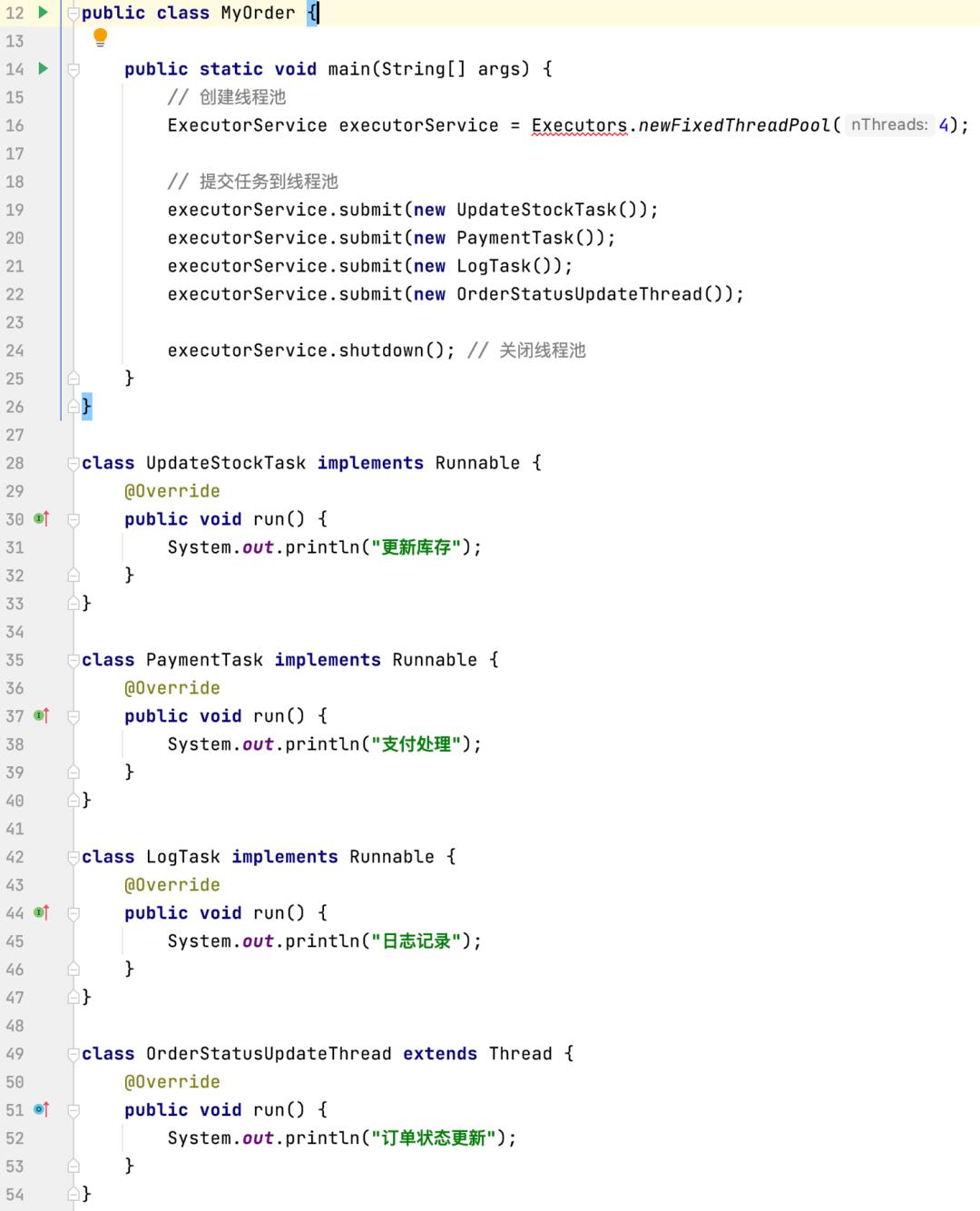
Task: Collapse LogTask class fold on line 42
Action: tap(73, 858)
